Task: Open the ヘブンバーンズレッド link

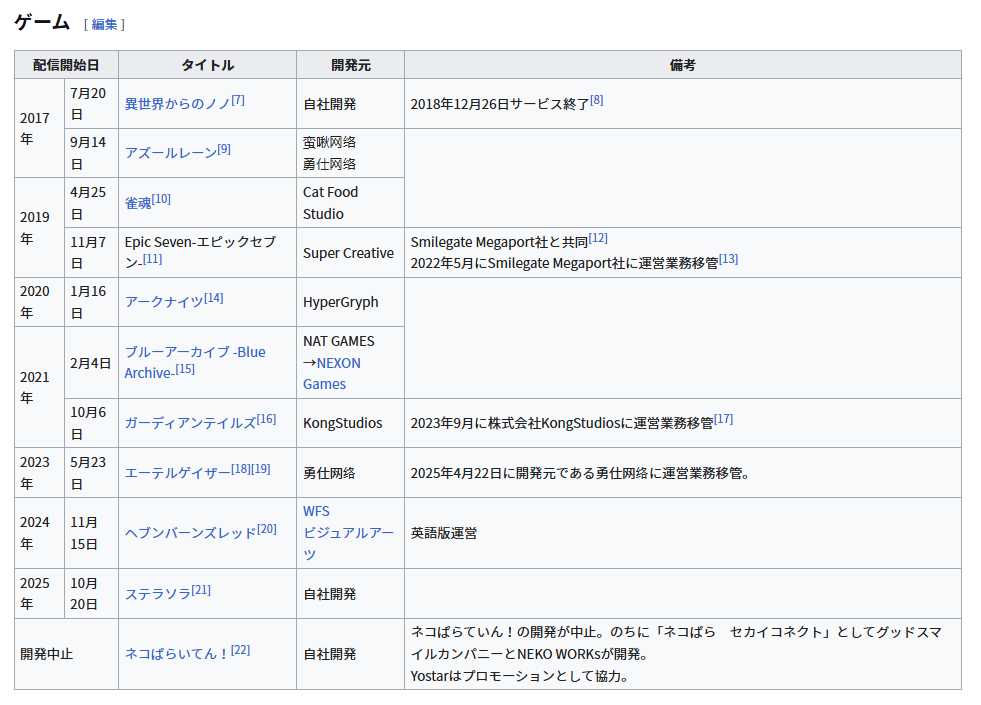Action: [x=190, y=533]
